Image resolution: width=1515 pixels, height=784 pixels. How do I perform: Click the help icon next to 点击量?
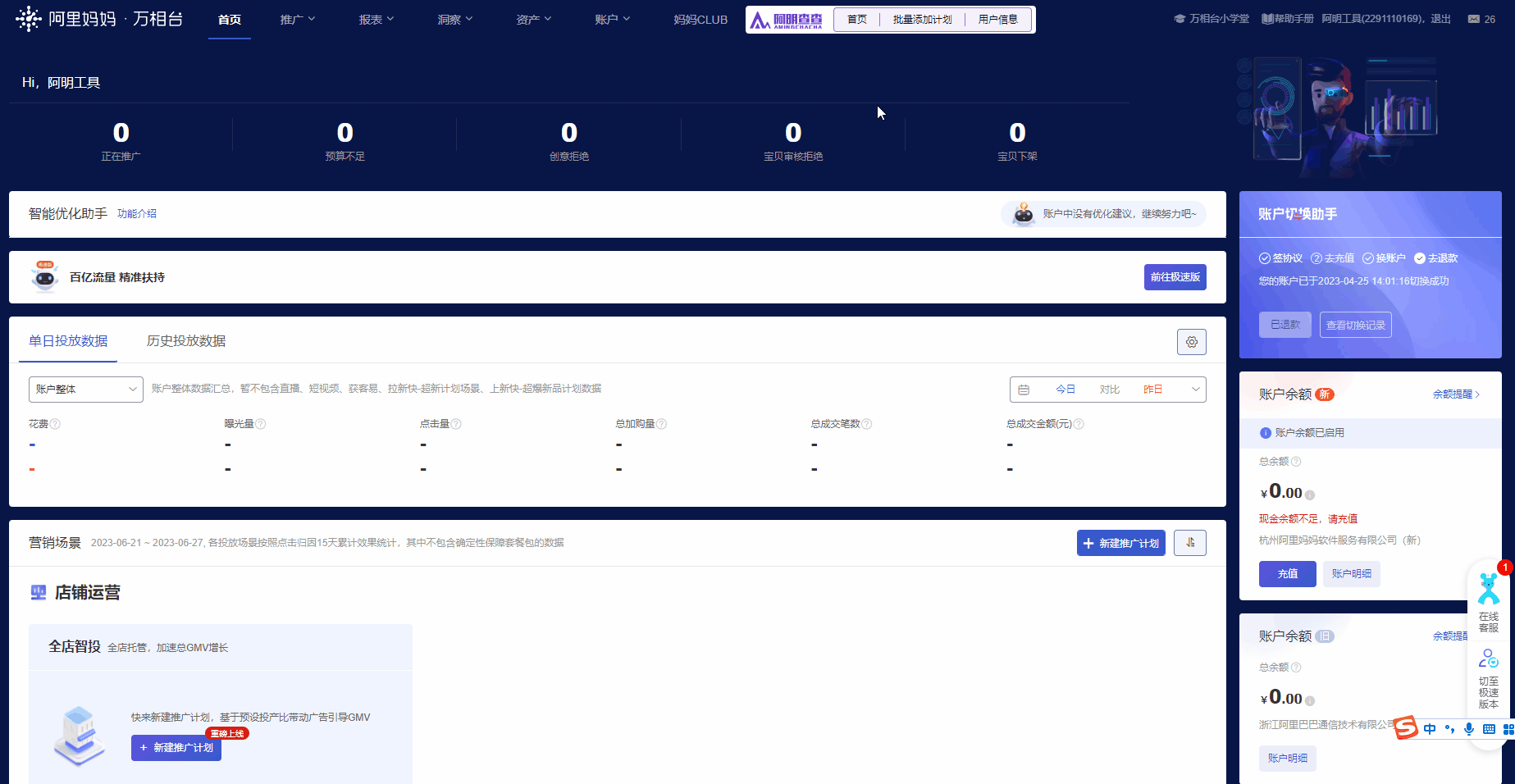tap(456, 424)
